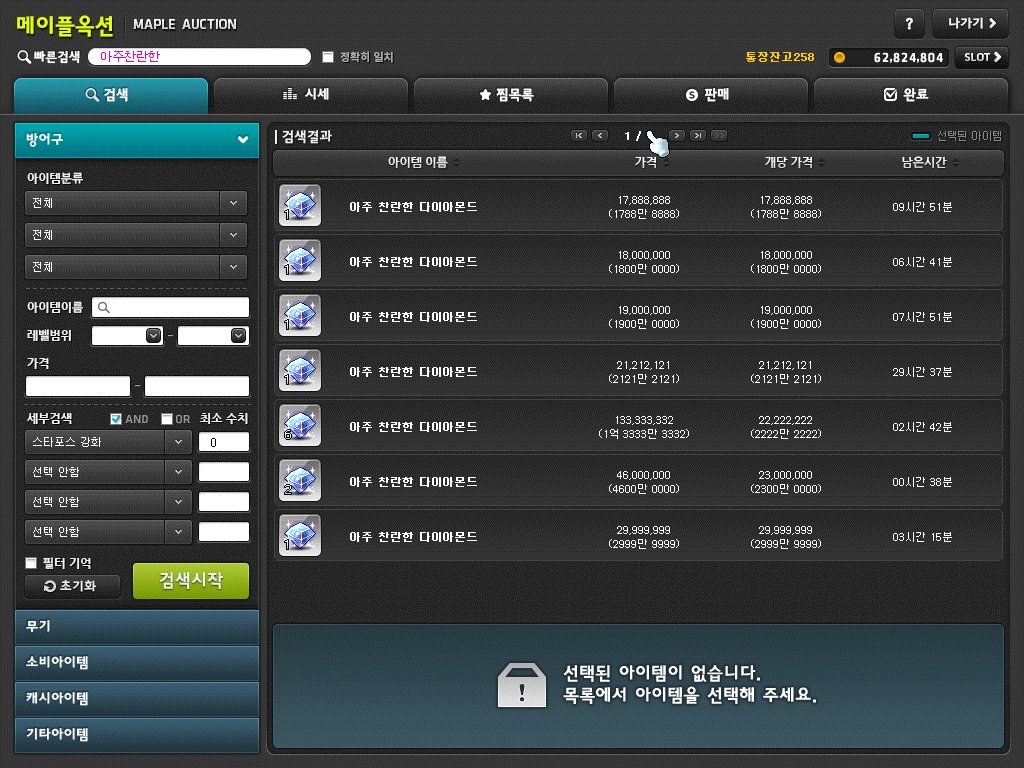
Task: Select the 06시간 41분 remaining time cell
Action: (922, 262)
